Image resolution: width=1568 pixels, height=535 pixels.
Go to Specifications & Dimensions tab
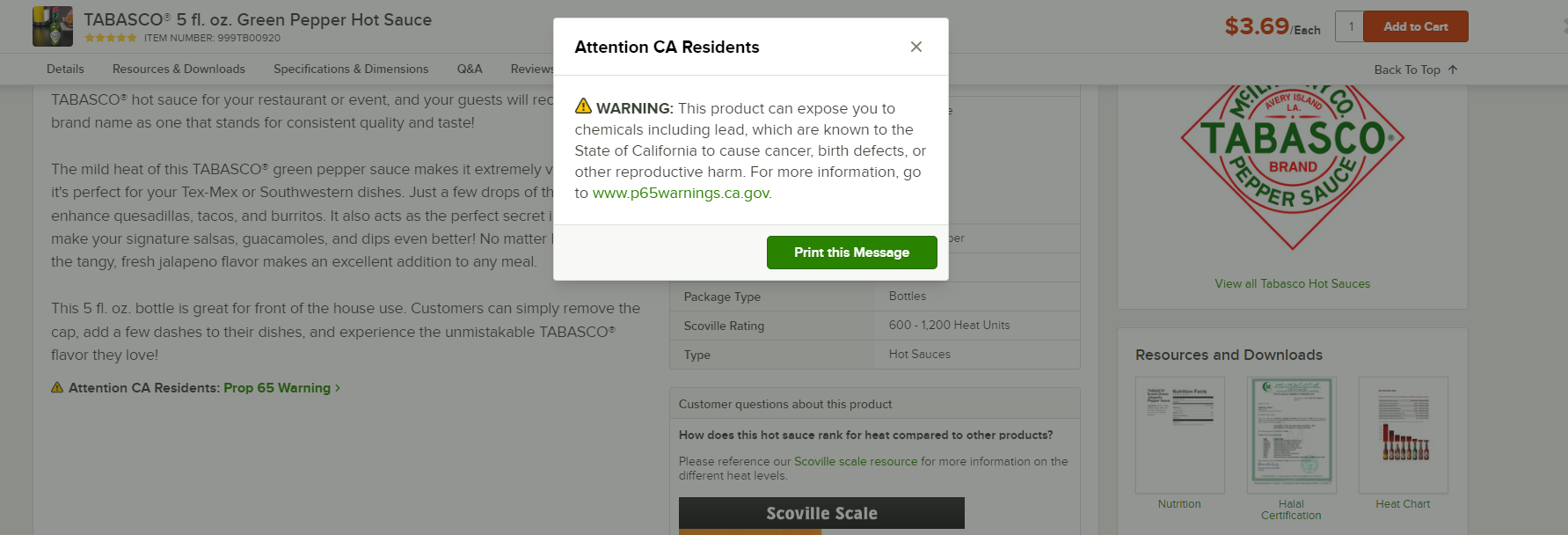(x=351, y=69)
